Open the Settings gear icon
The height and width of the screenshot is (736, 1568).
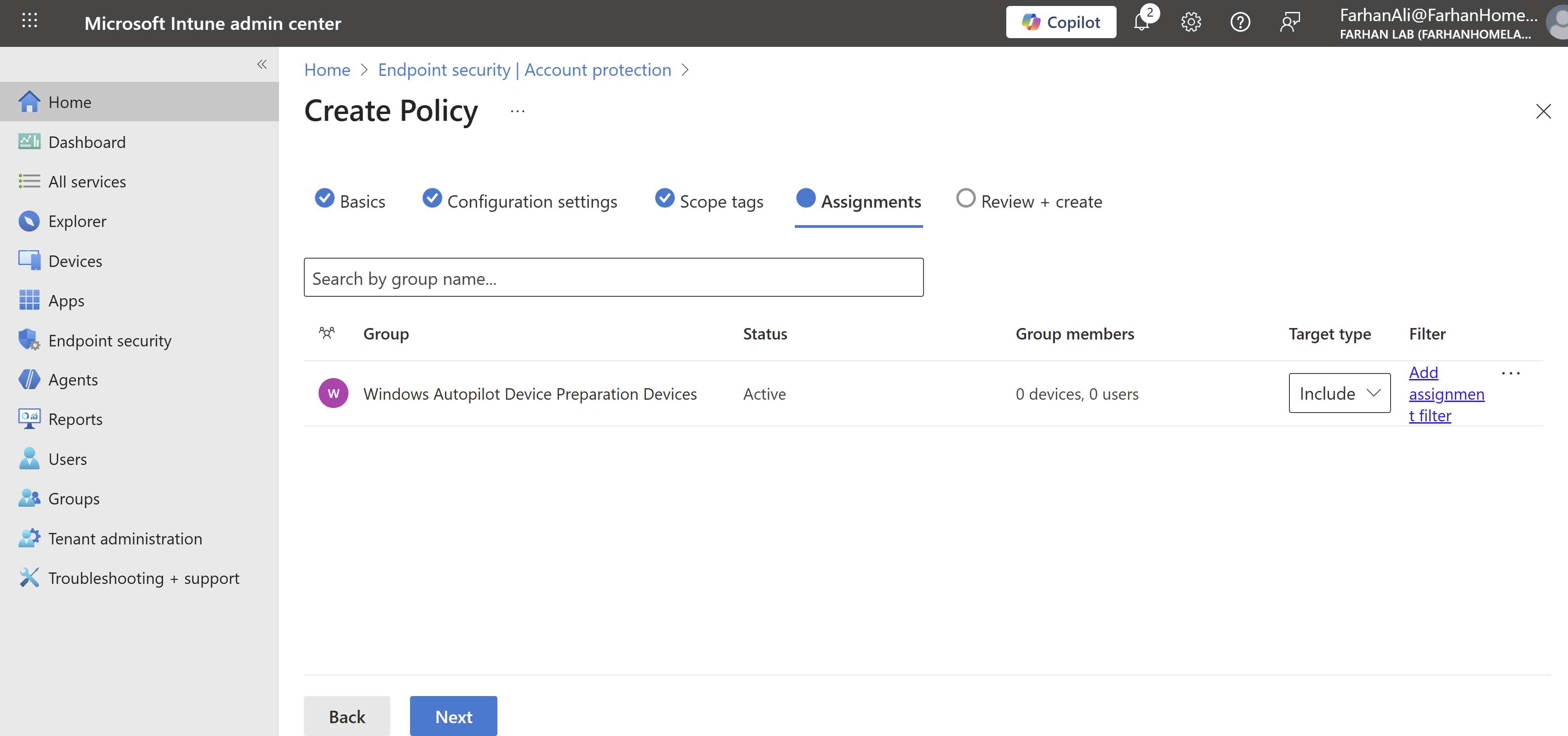[1191, 23]
